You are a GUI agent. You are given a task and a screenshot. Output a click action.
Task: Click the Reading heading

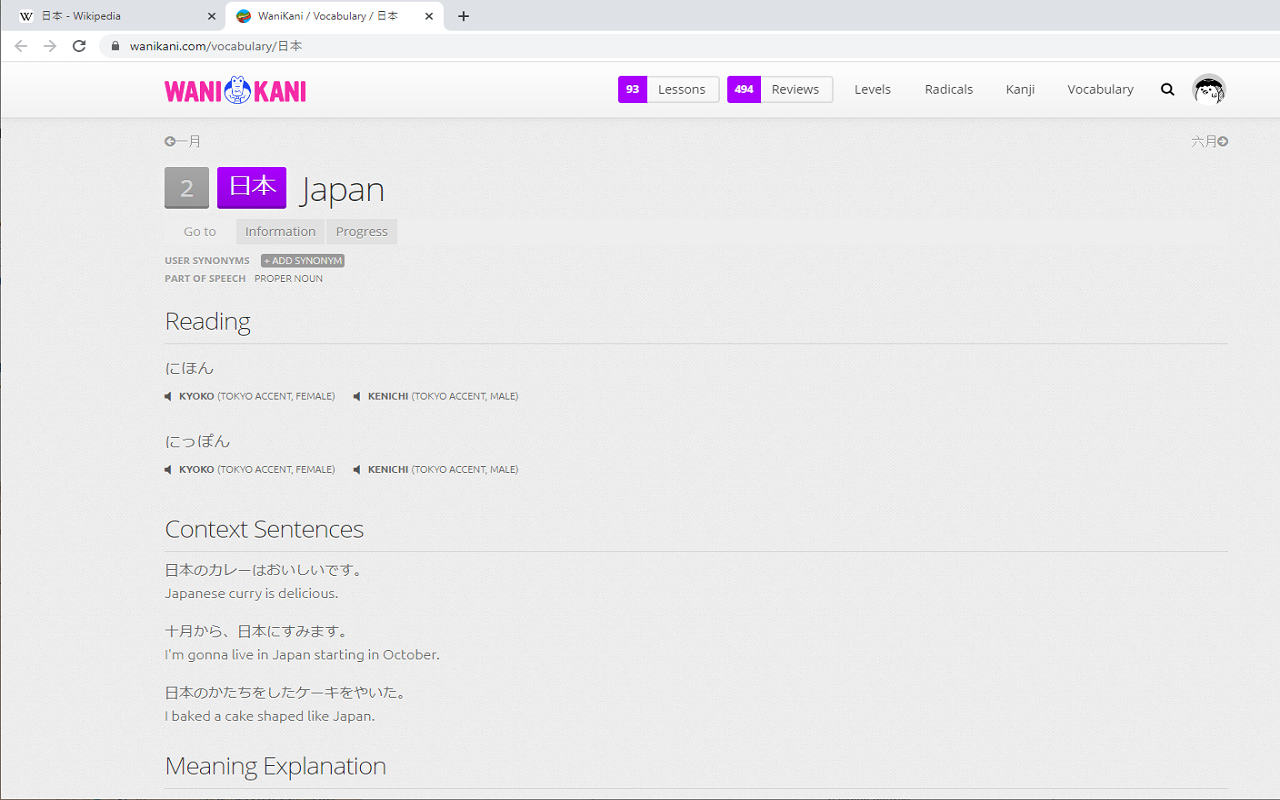[x=207, y=321]
